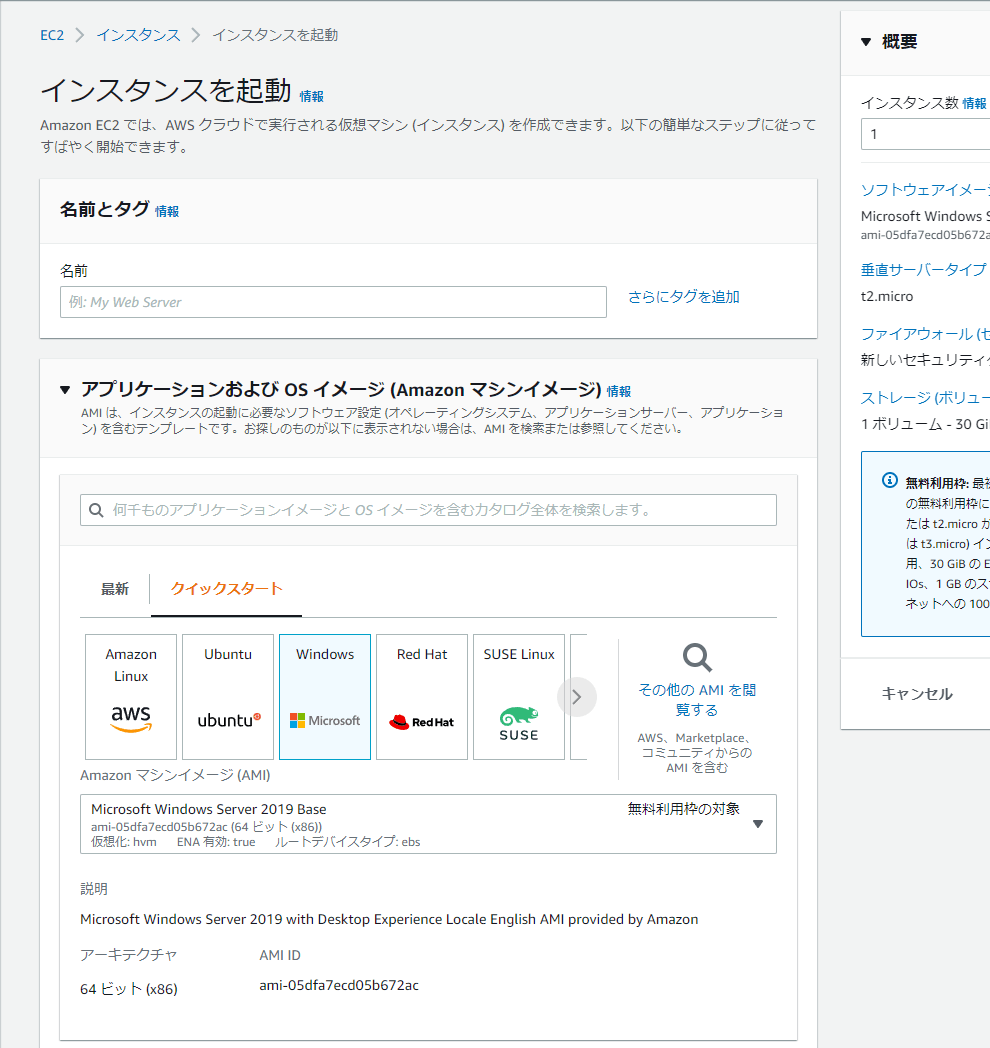Image resolution: width=990 pixels, height=1048 pixels.
Task: Open 情報 link next to page title
Action: [312, 96]
